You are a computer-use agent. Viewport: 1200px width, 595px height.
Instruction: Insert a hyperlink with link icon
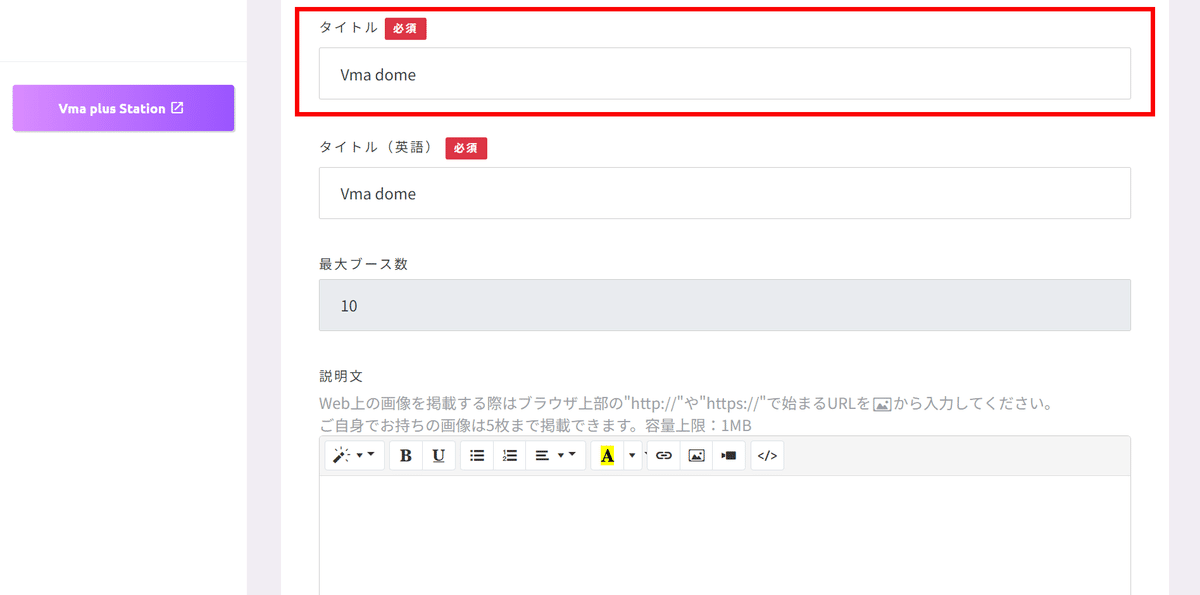(x=664, y=455)
